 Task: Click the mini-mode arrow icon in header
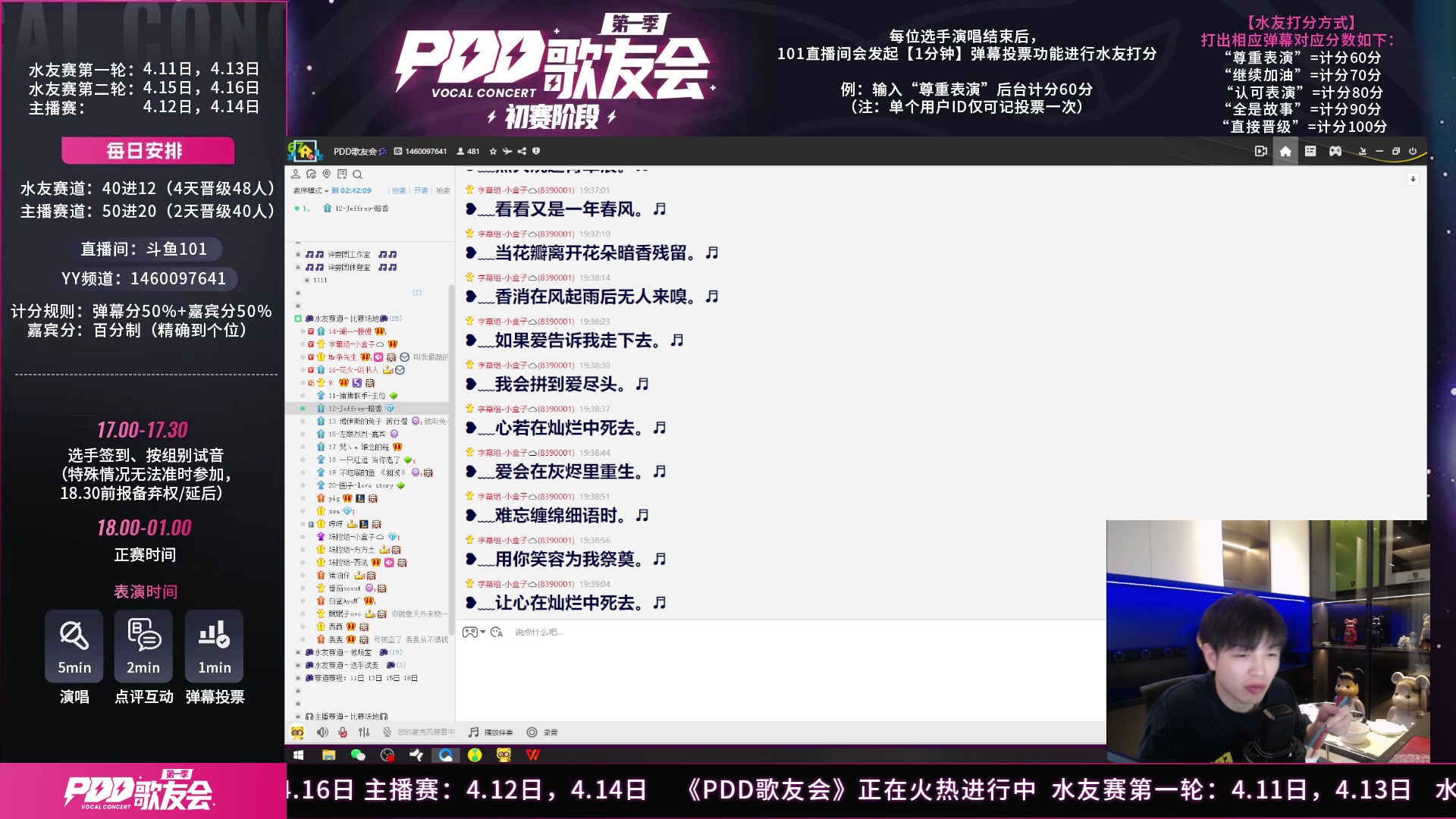[x=1363, y=152]
